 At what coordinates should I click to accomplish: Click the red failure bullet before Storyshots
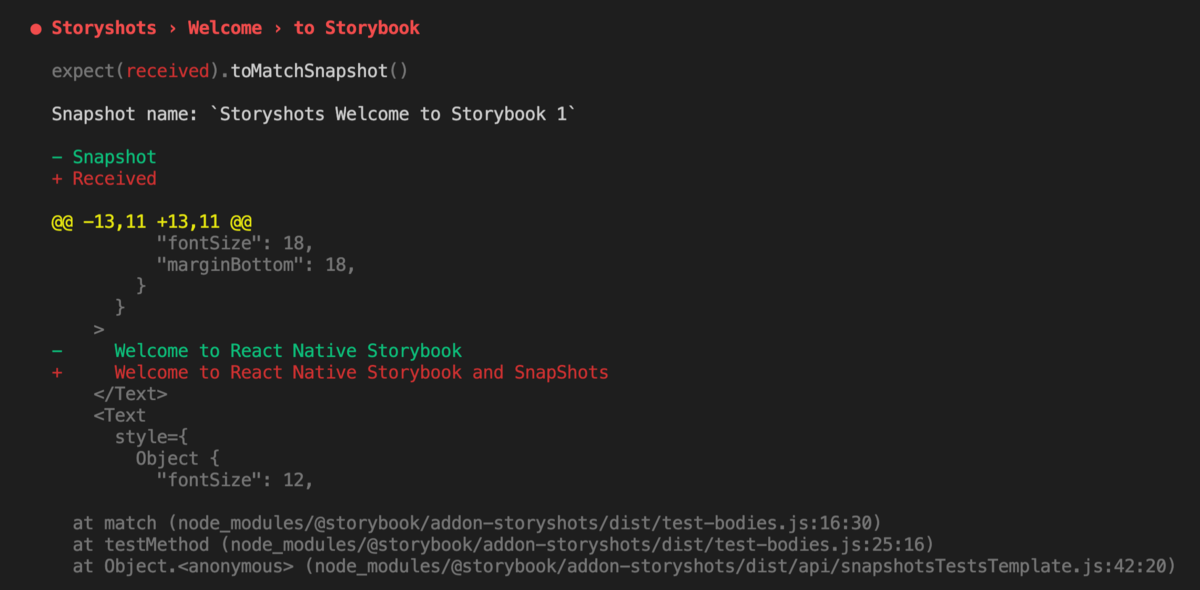coord(37,29)
